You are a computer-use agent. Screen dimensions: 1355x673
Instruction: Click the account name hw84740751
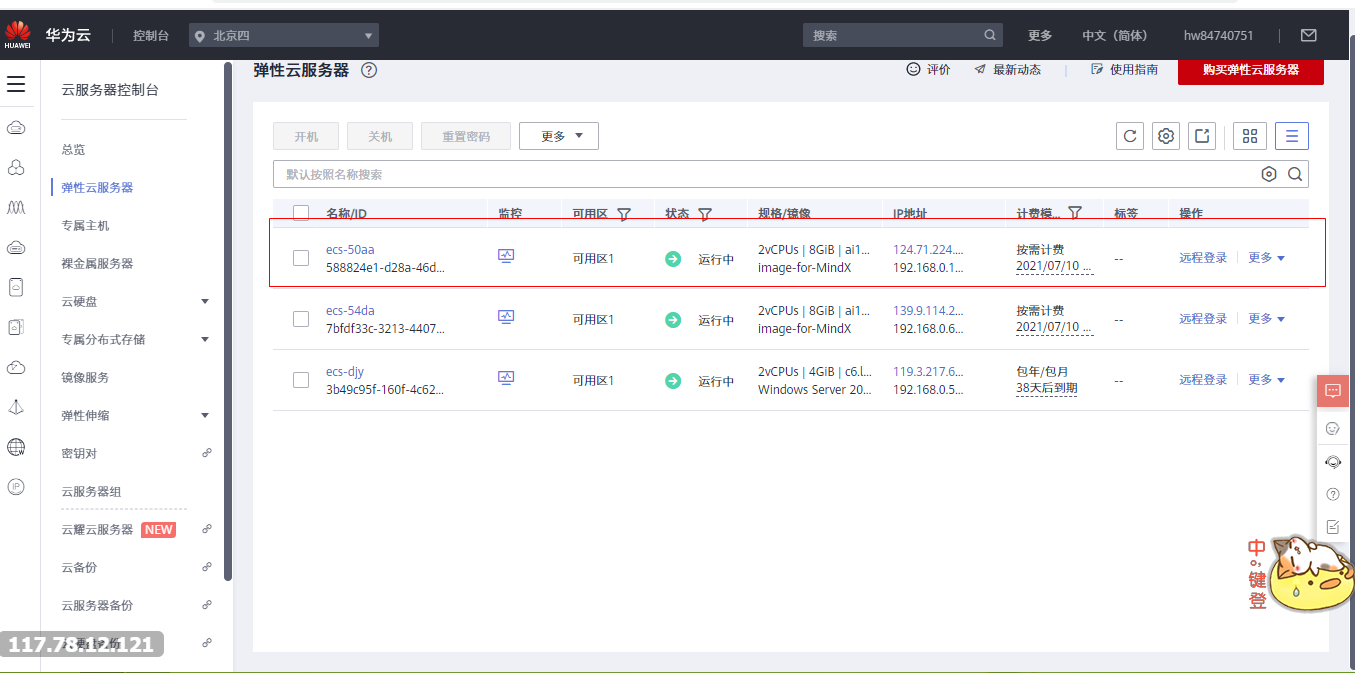tap(1218, 35)
